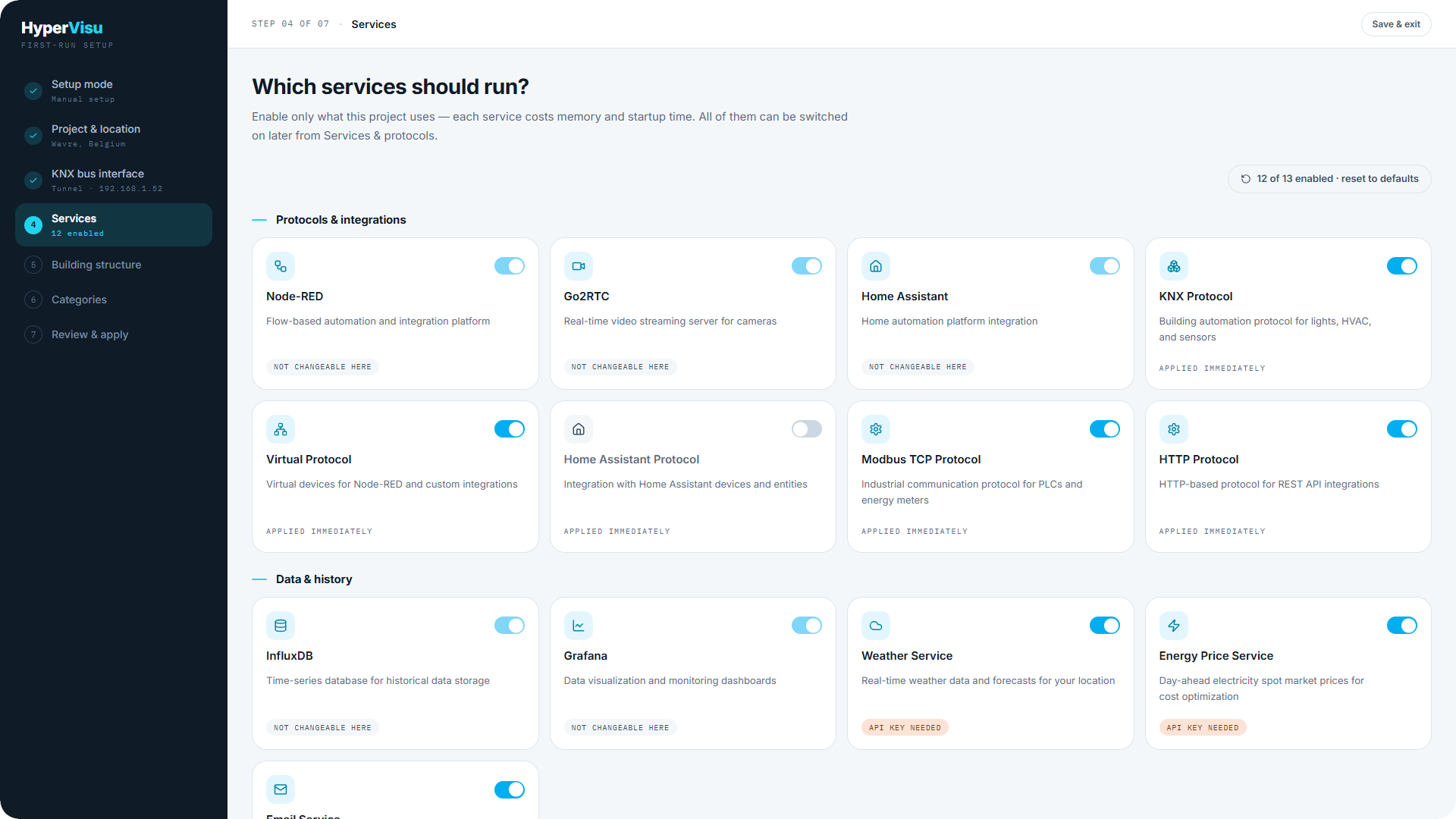The width and height of the screenshot is (1456, 819).
Task: Disable the HTTP Protocol switch
Action: (1402, 429)
